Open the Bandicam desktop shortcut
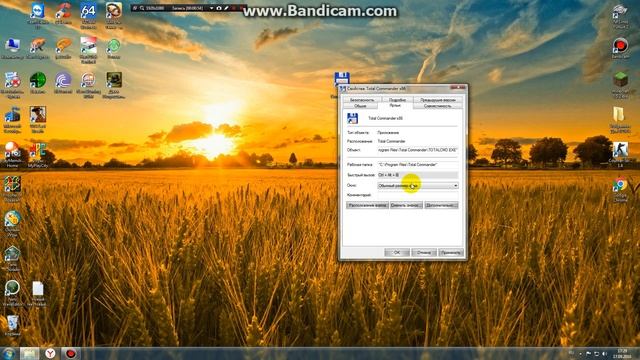 click(x=620, y=46)
